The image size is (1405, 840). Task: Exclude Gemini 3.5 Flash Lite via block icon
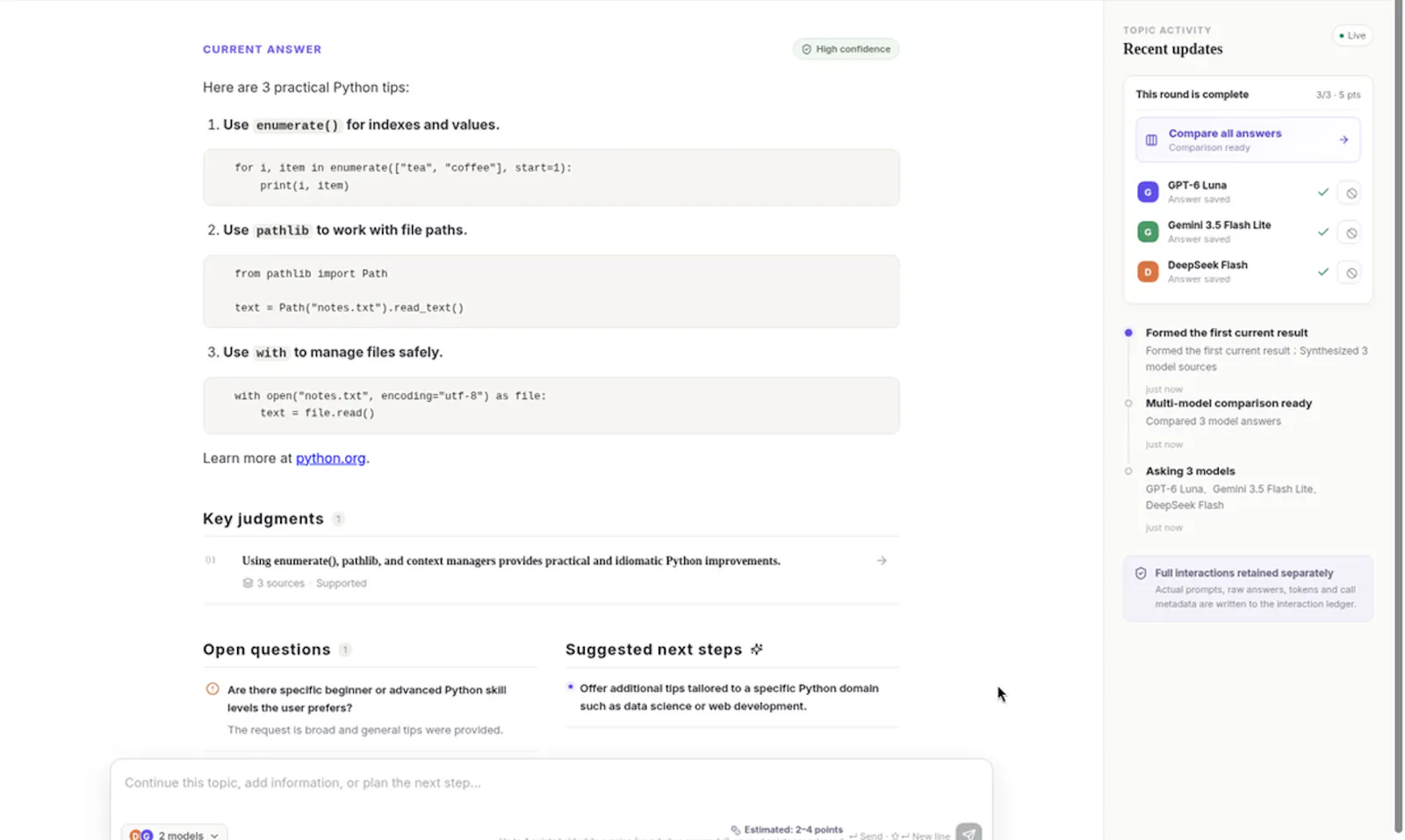[x=1351, y=233]
